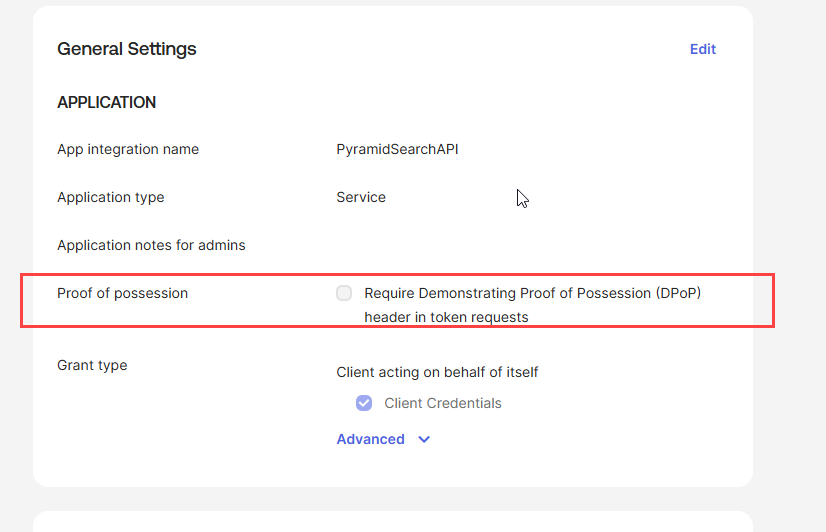Click the App integration name label
The height and width of the screenshot is (532, 826).
pyautogui.click(x=128, y=149)
